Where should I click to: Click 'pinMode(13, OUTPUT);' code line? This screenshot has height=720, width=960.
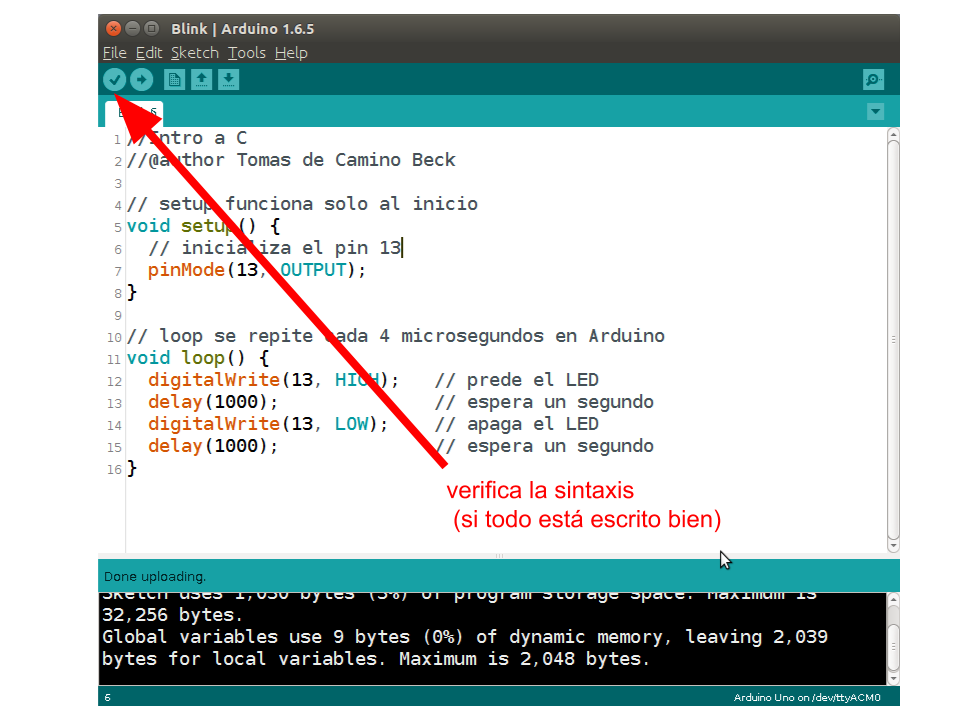[x=257, y=270]
